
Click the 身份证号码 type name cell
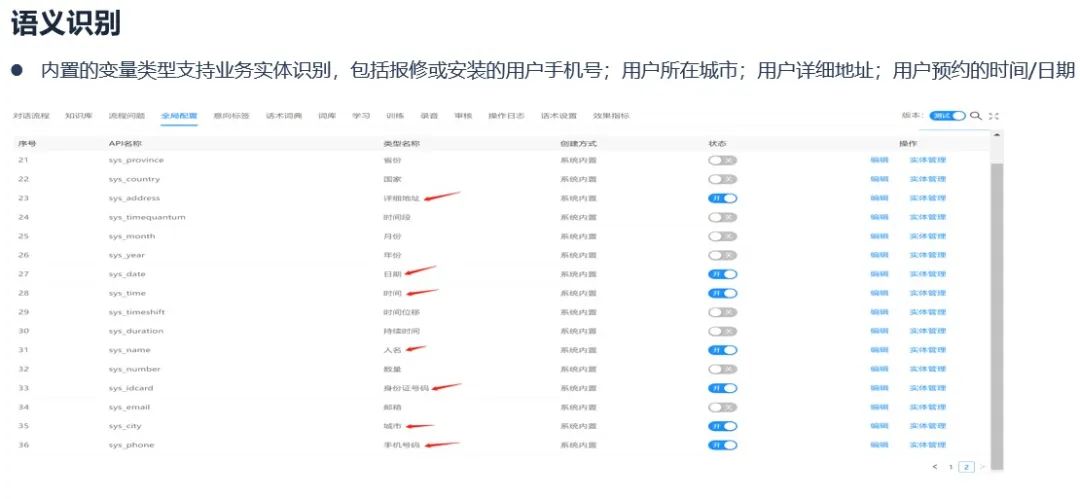coord(406,388)
